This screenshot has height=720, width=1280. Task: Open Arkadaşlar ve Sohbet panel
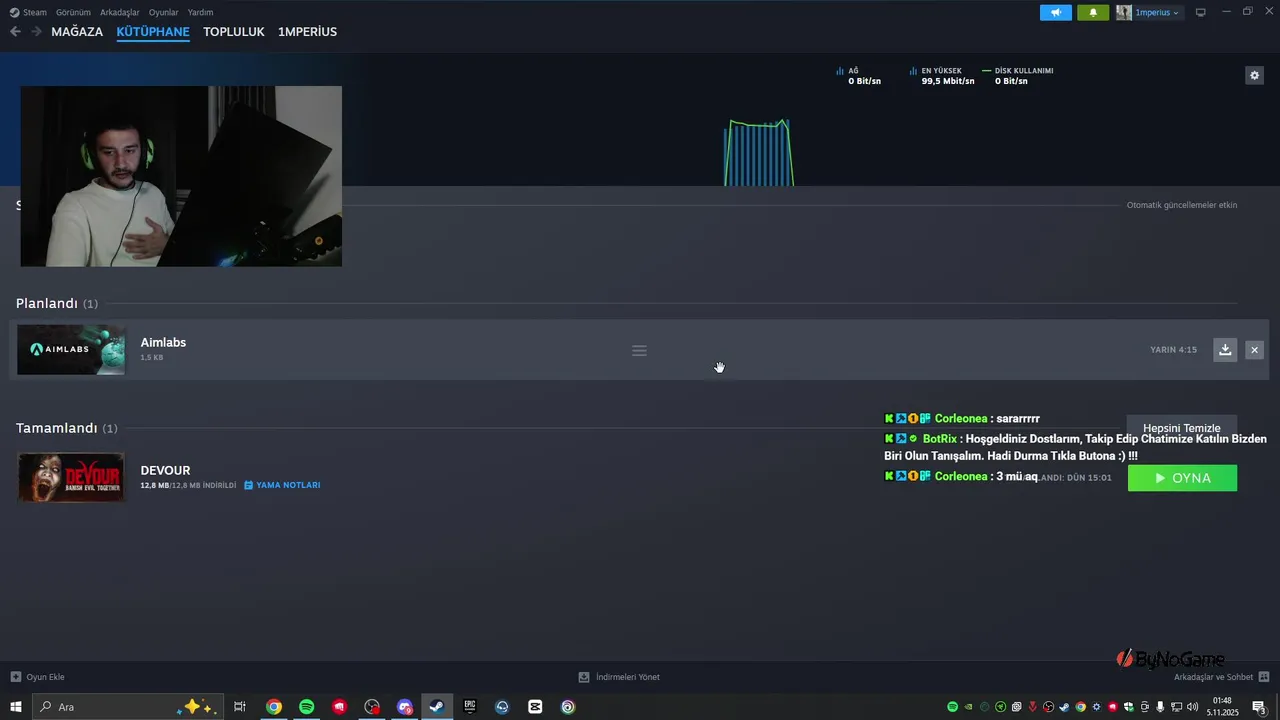[x=1221, y=677]
